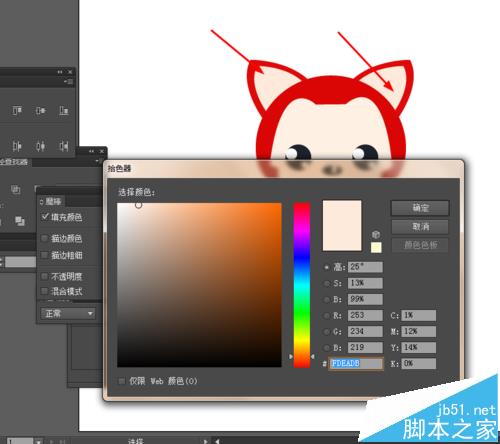Click the small web-safe color swatch

click(376, 247)
